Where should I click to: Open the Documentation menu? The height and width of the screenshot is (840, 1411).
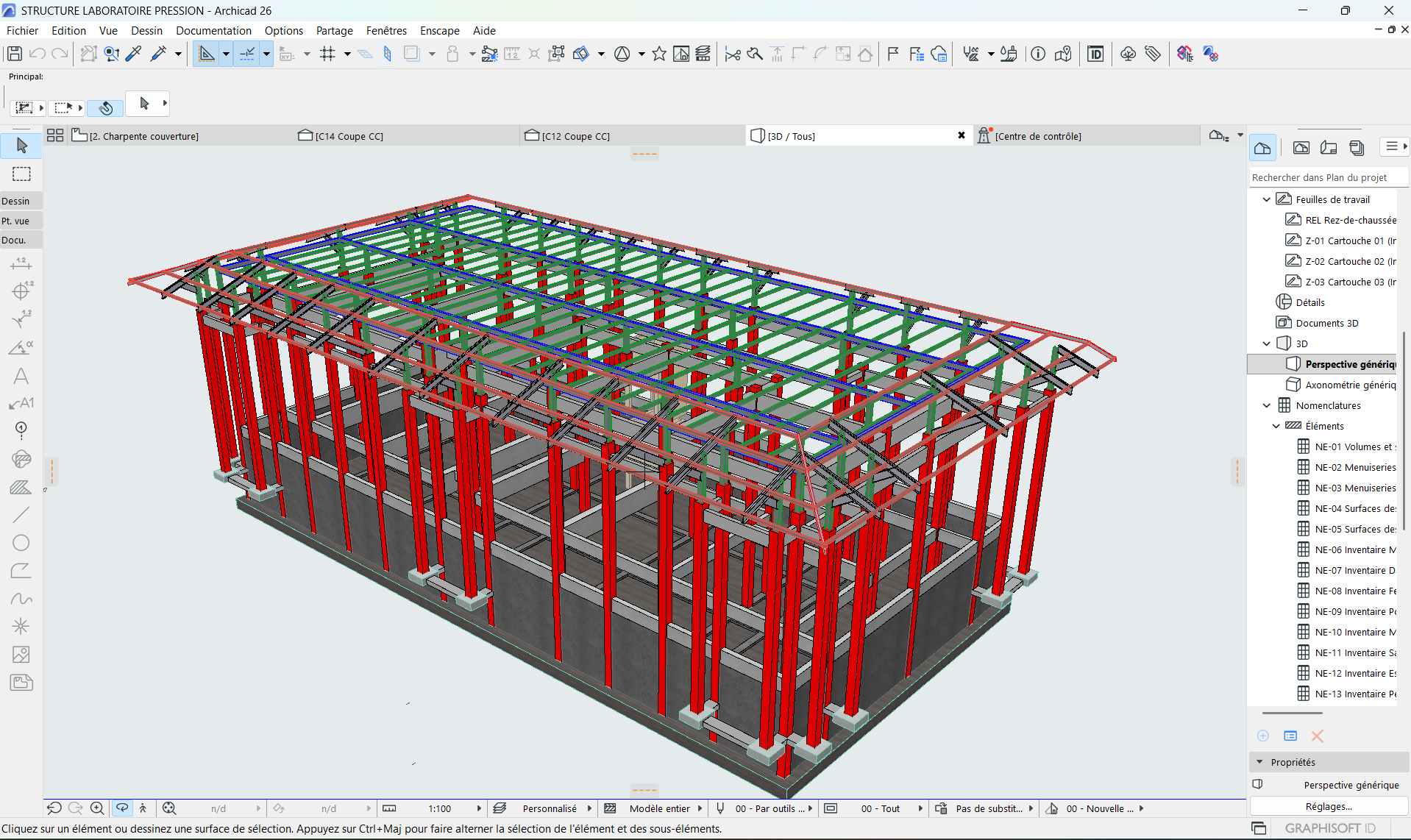(x=213, y=31)
